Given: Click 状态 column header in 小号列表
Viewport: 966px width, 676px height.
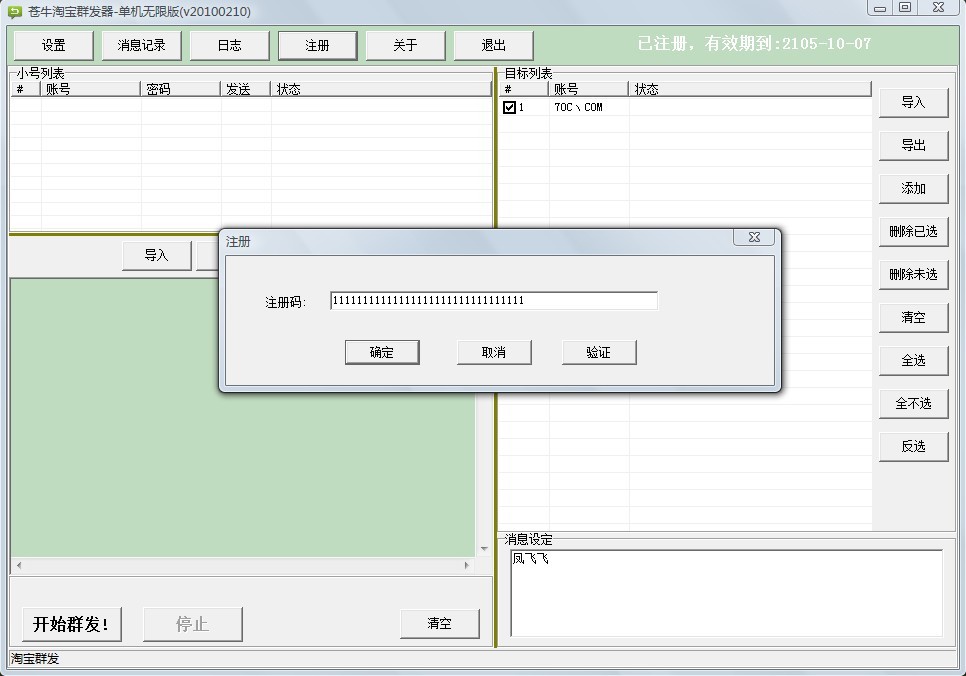Looking at the screenshot, I should [x=381, y=89].
